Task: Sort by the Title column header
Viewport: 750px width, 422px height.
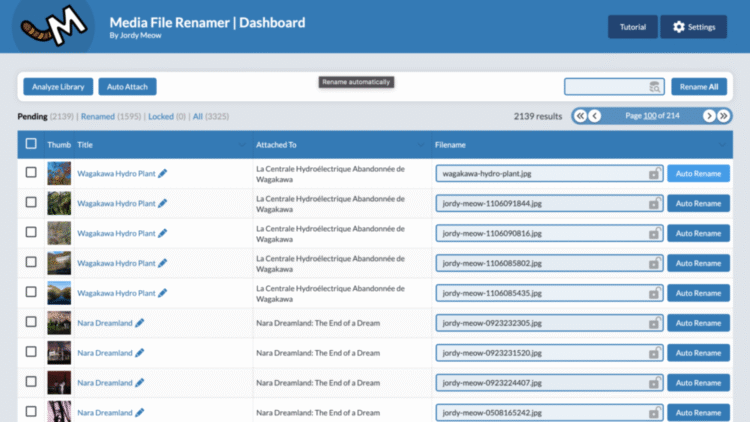Action: (163, 144)
